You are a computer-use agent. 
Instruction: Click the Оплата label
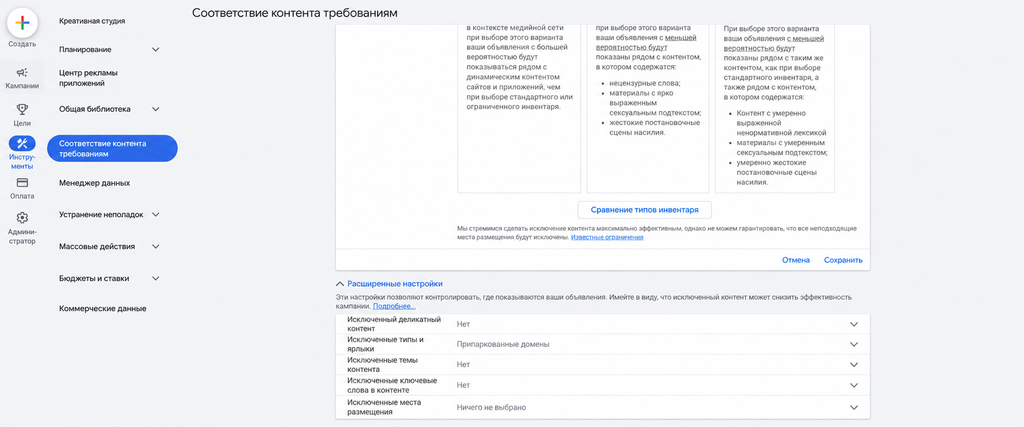pos(22,196)
